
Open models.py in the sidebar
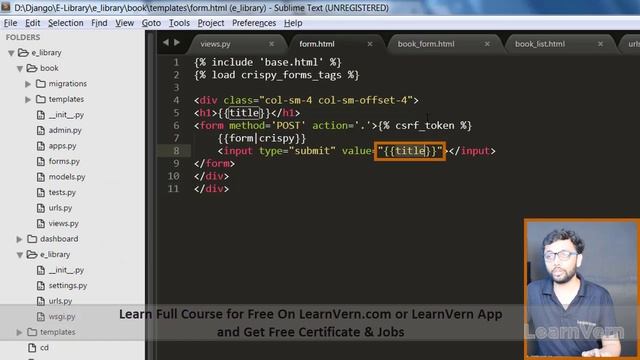click(67, 177)
